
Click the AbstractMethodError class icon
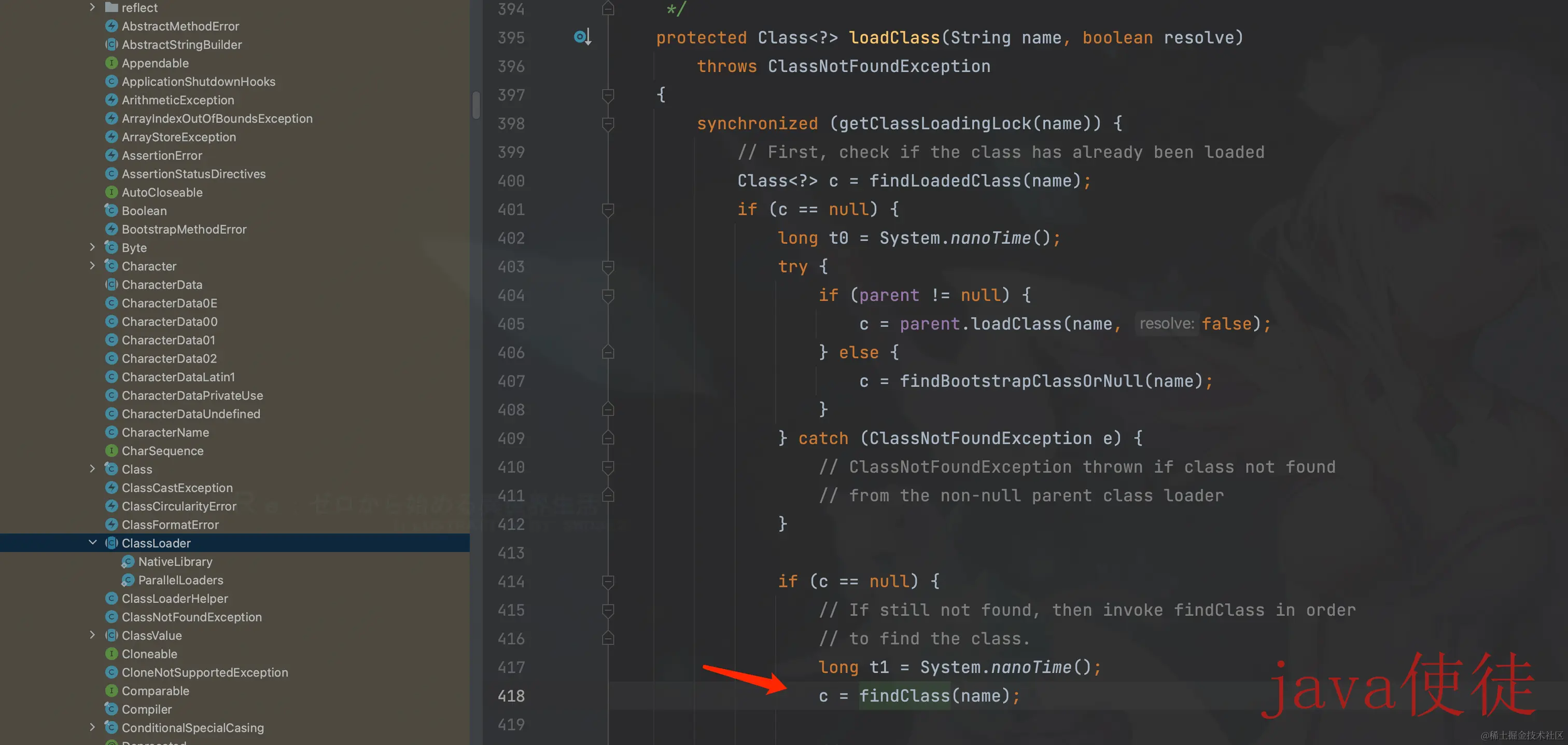click(x=111, y=26)
